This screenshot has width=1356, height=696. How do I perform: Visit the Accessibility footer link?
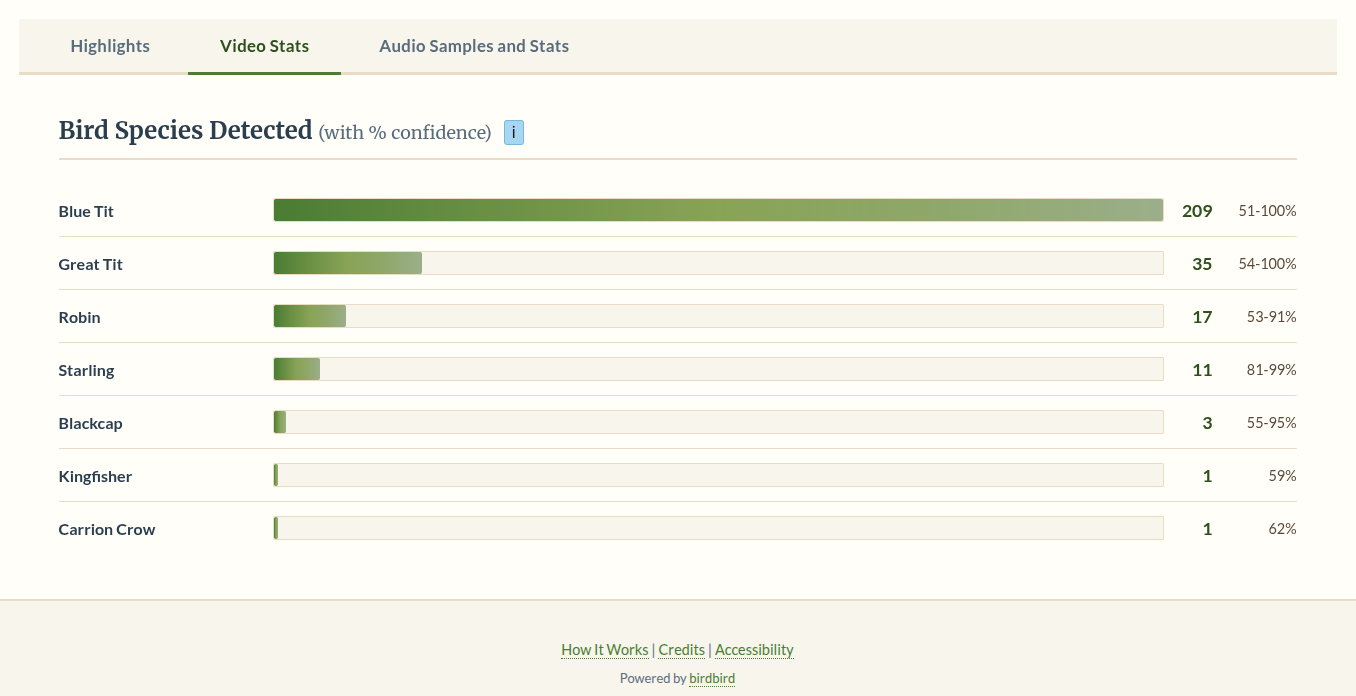(754, 650)
